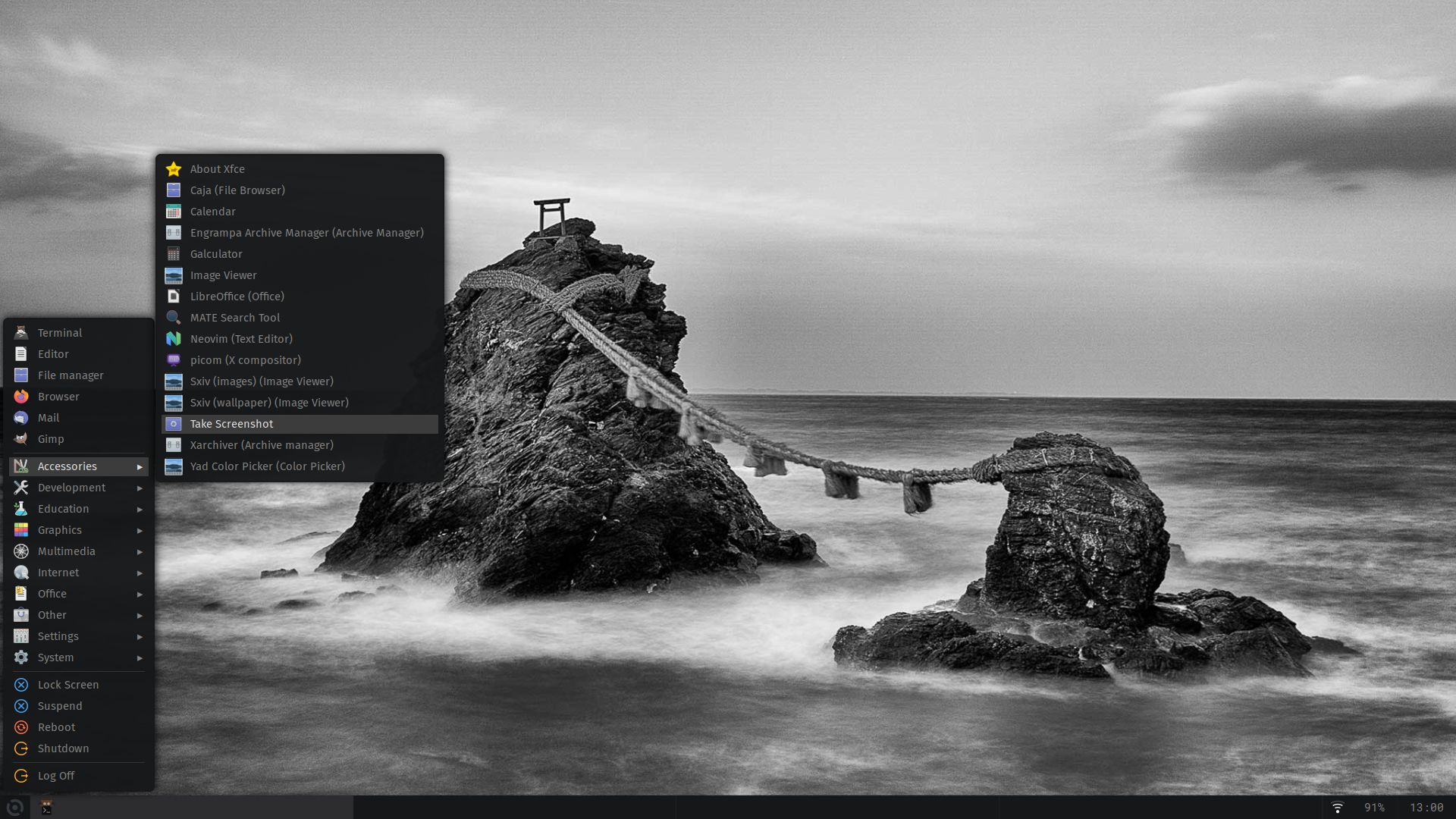Screen dimensions: 1456x819
Task: Click the Calendar icon in the submenu
Action: (174, 212)
